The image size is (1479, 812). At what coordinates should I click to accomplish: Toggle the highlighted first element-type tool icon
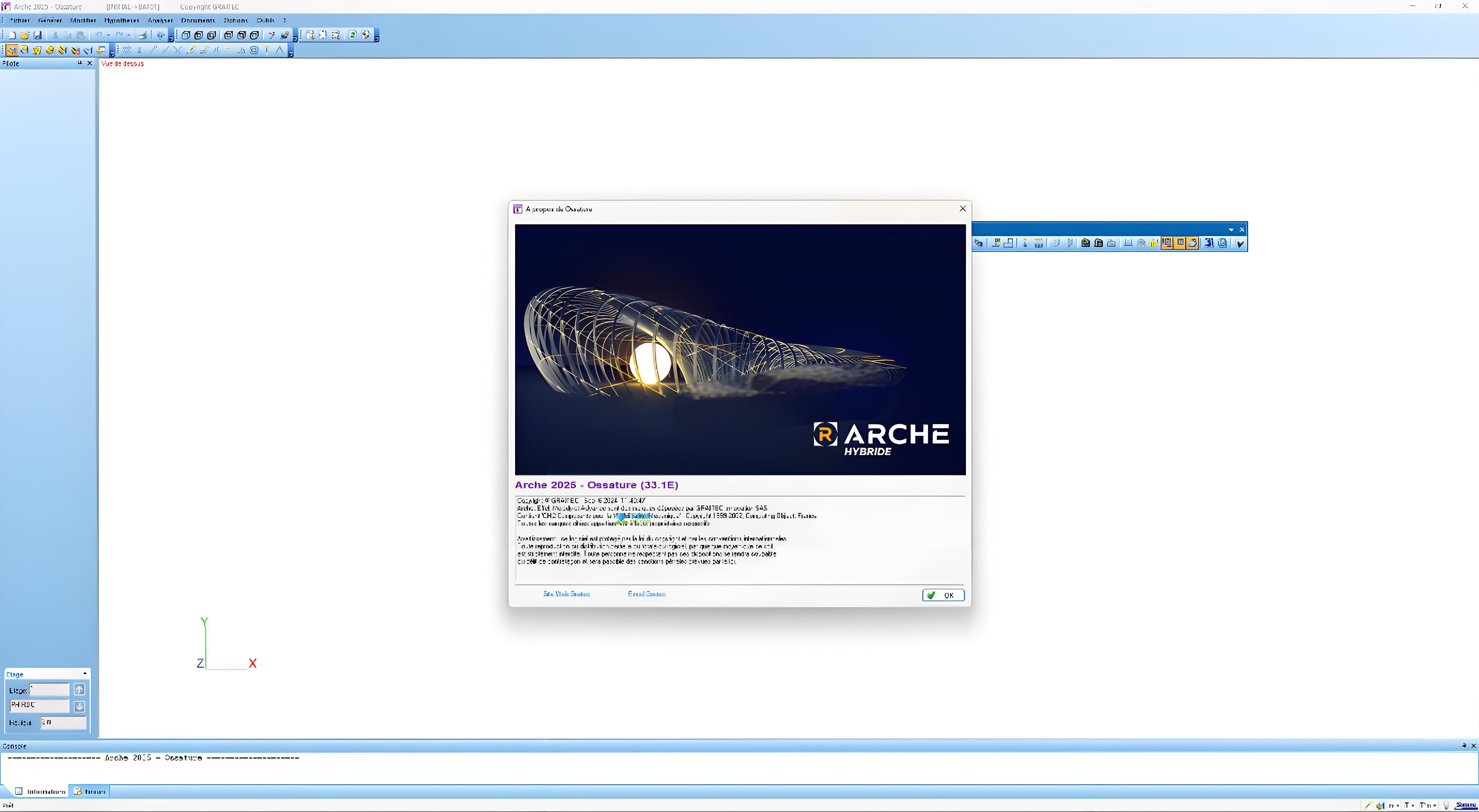click(x=11, y=50)
